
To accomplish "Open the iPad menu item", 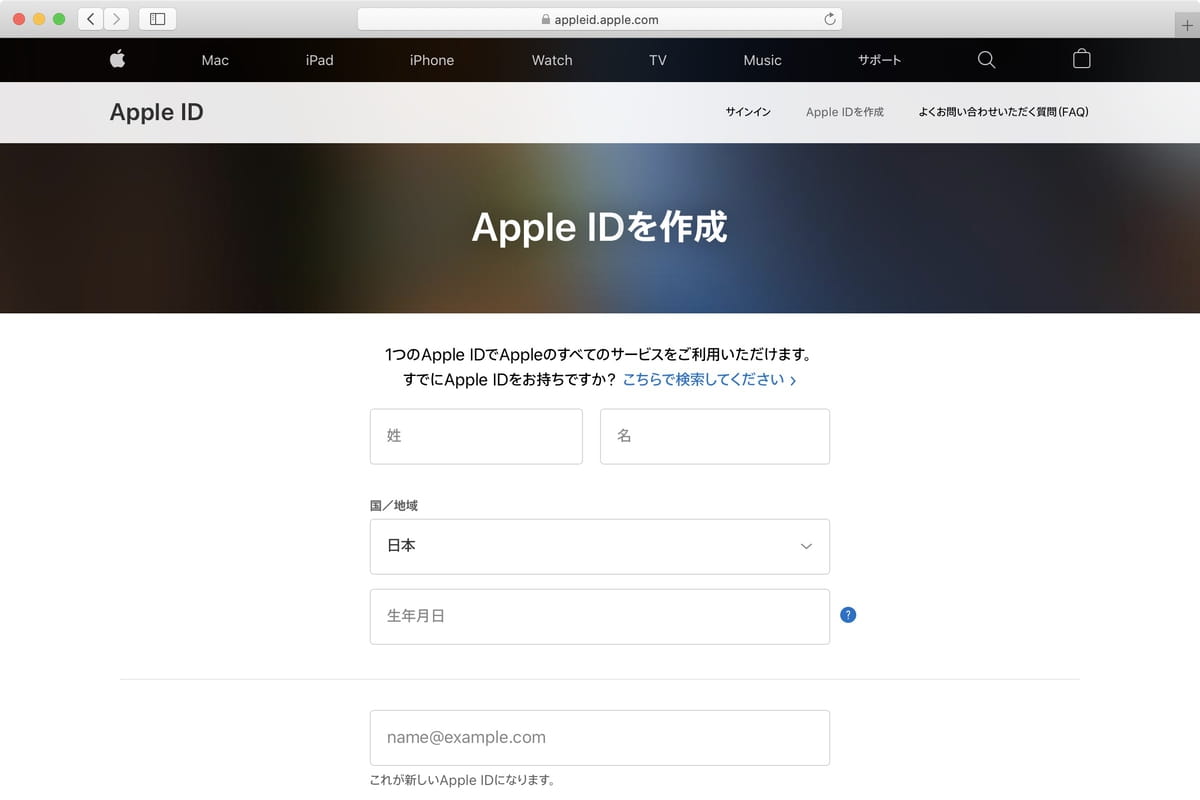I will pyautogui.click(x=320, y=60).
